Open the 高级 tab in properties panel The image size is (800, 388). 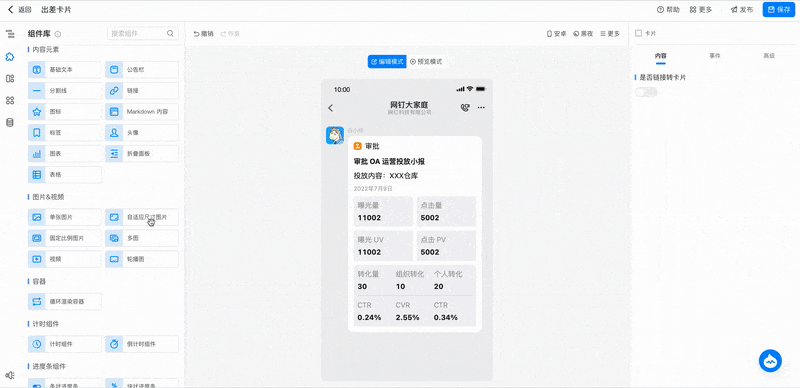(x=769, y=56)
